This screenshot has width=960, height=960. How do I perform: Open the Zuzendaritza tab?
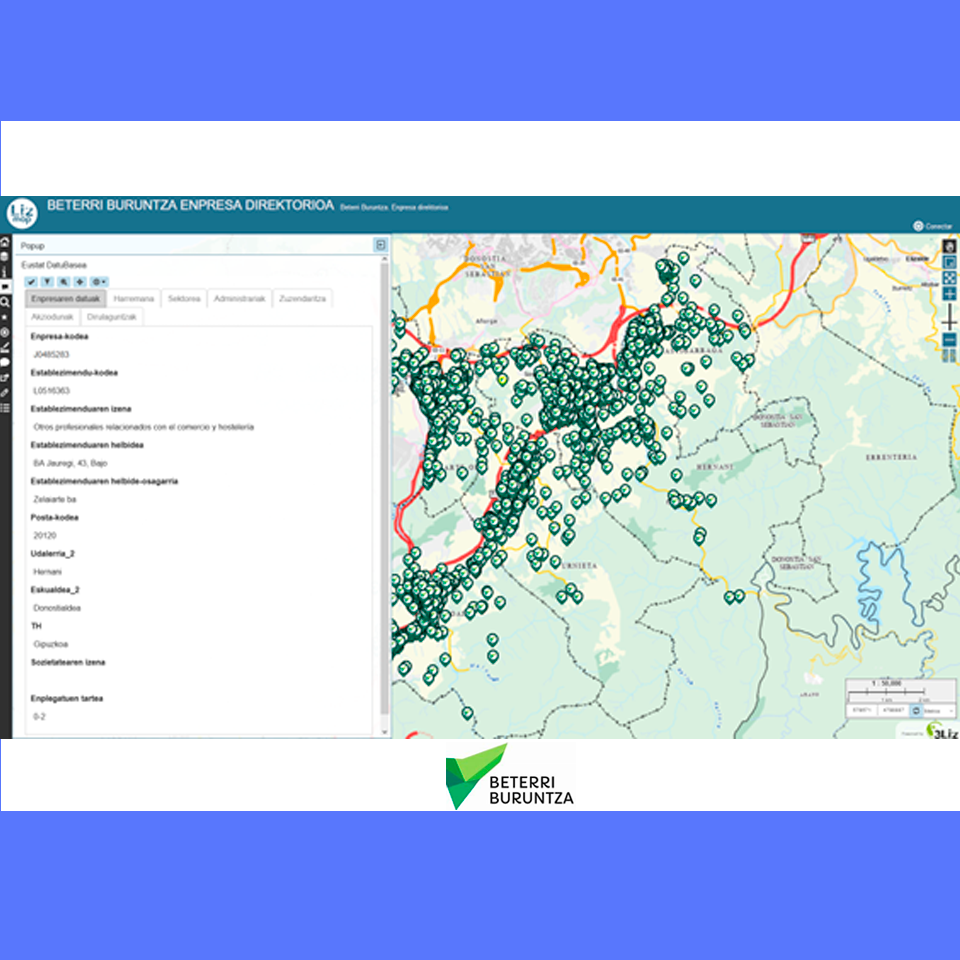[x=303, y=298]
